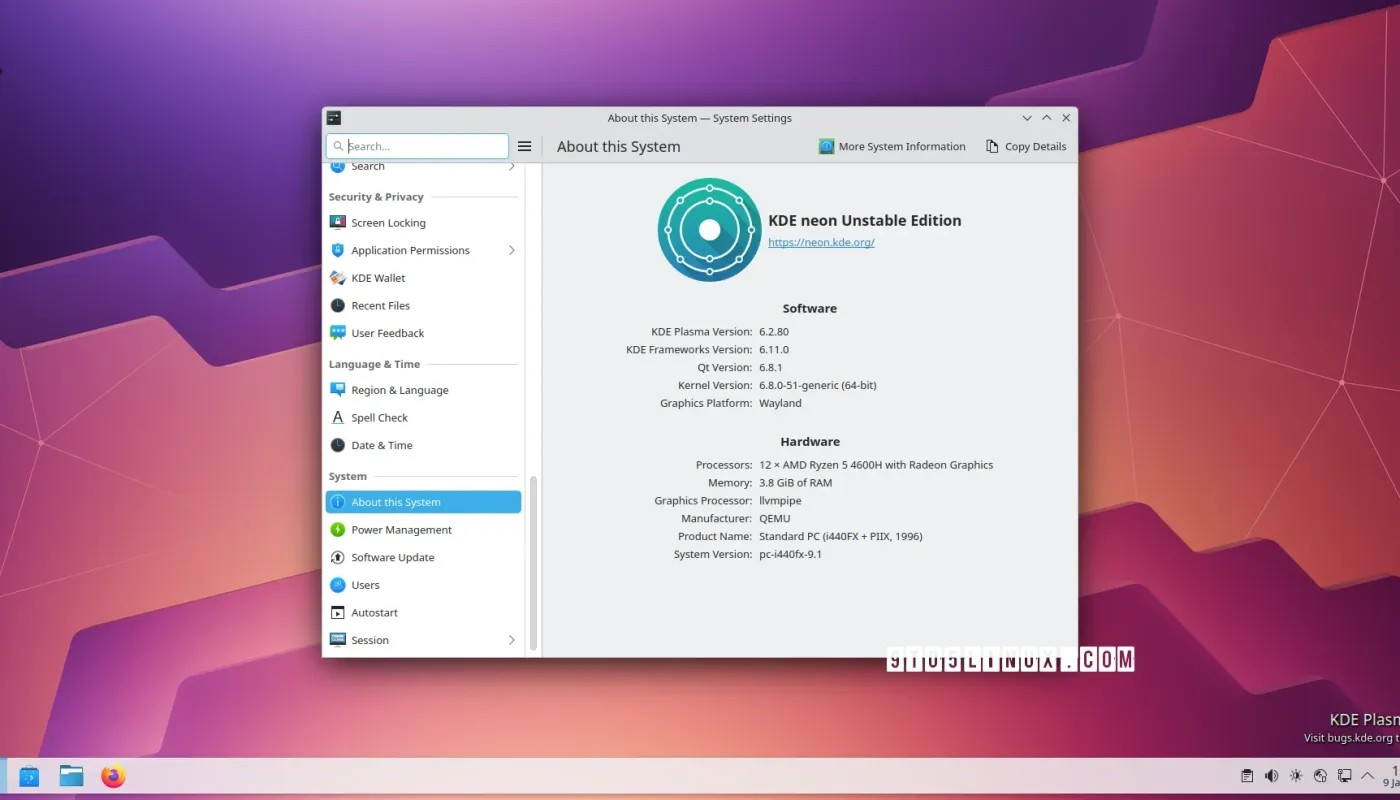Select About this System in sidebar

423,502
